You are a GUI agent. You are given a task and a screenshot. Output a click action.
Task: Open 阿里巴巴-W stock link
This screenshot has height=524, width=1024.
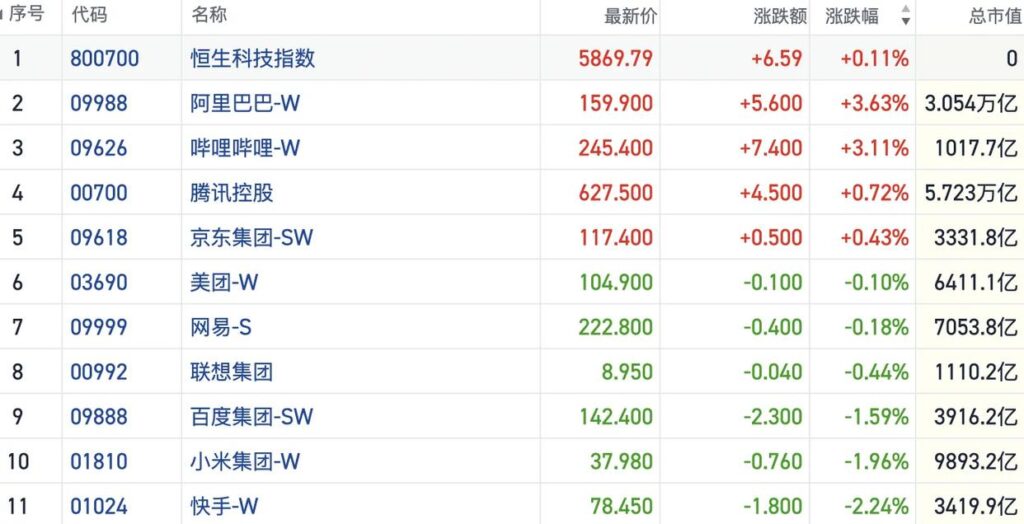245,103
